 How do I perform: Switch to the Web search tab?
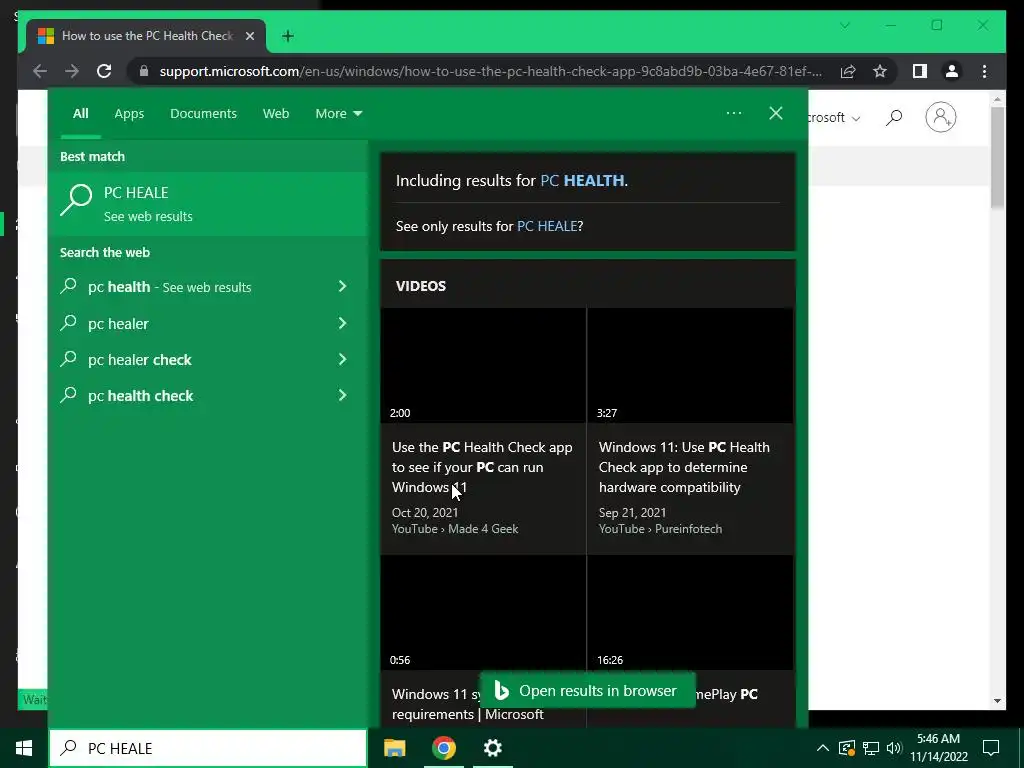[276, 114]
